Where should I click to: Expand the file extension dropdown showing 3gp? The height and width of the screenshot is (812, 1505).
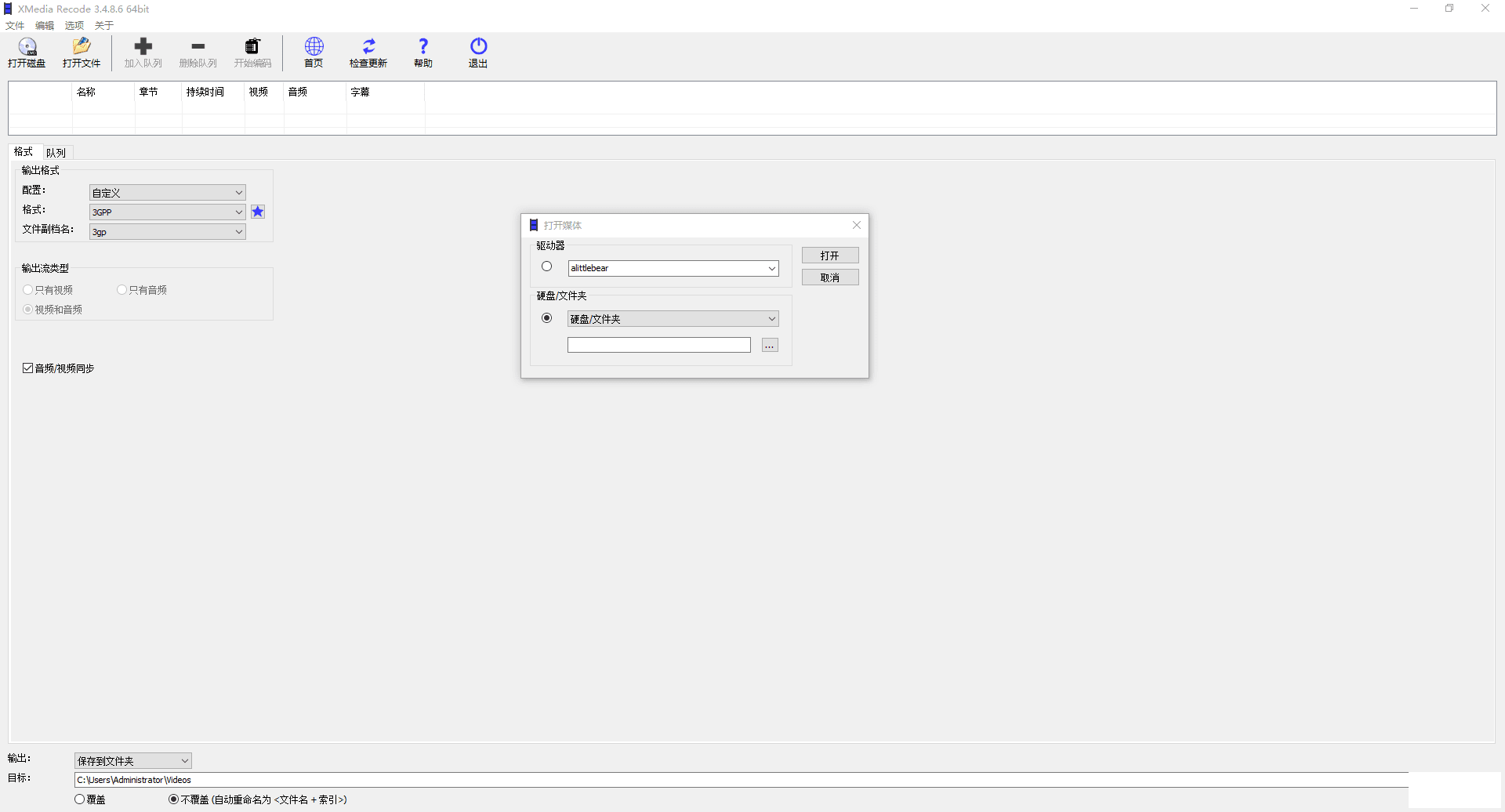pyautogui.click(x=168, y=232)
